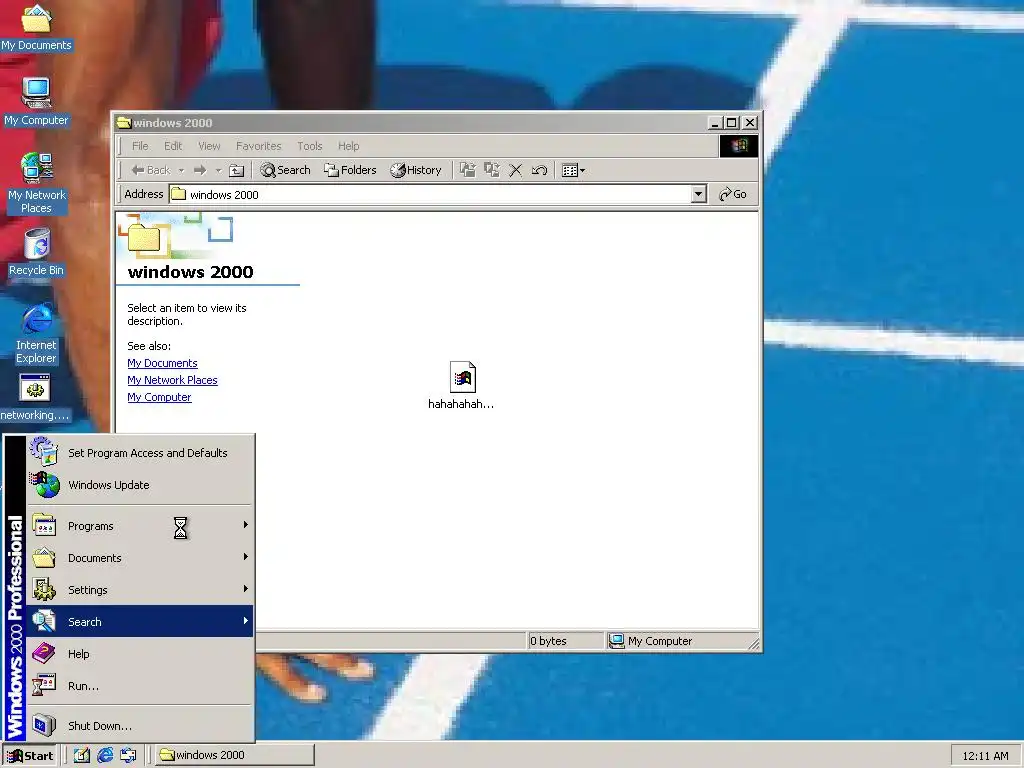Expand Documents submenu
The image size is (1024, 768).
(x=140, y=558)
